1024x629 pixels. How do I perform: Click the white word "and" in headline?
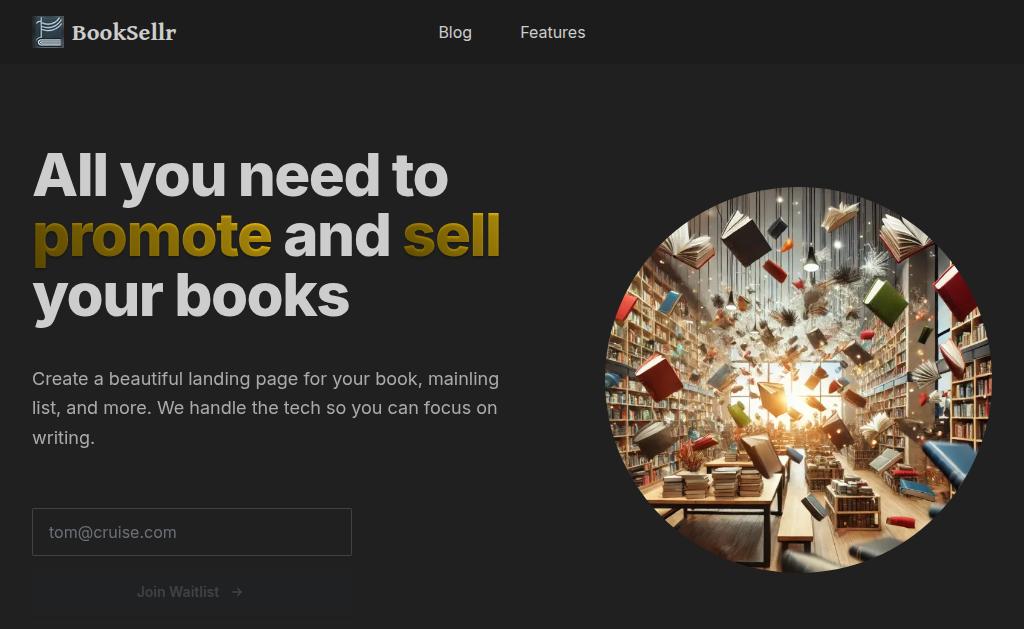[x=337, y=235]
